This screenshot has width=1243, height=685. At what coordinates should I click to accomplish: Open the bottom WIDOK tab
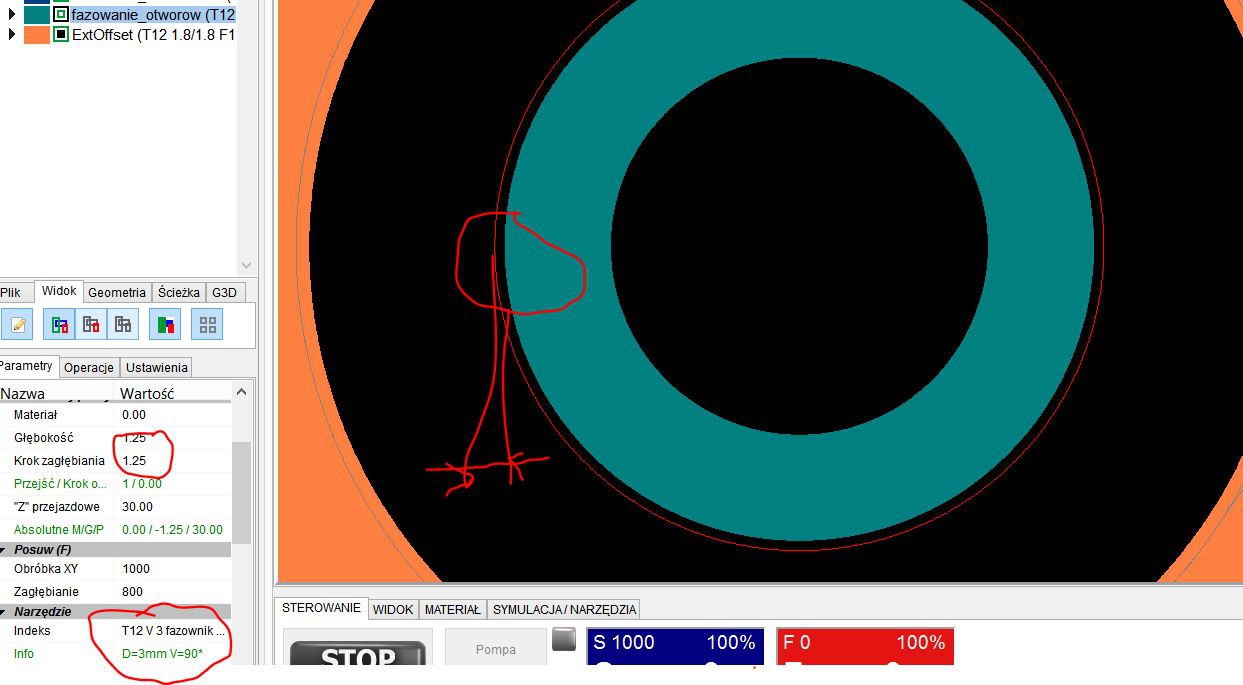[x=393, y=609]
